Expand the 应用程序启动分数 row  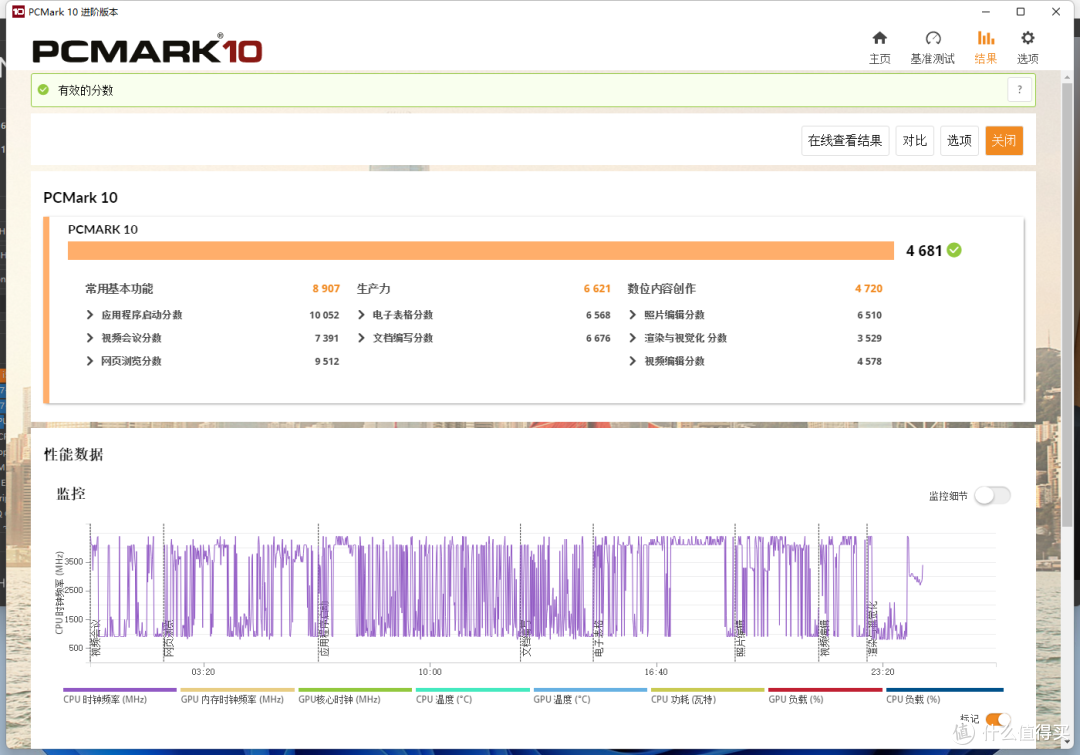tap(91, 315)
